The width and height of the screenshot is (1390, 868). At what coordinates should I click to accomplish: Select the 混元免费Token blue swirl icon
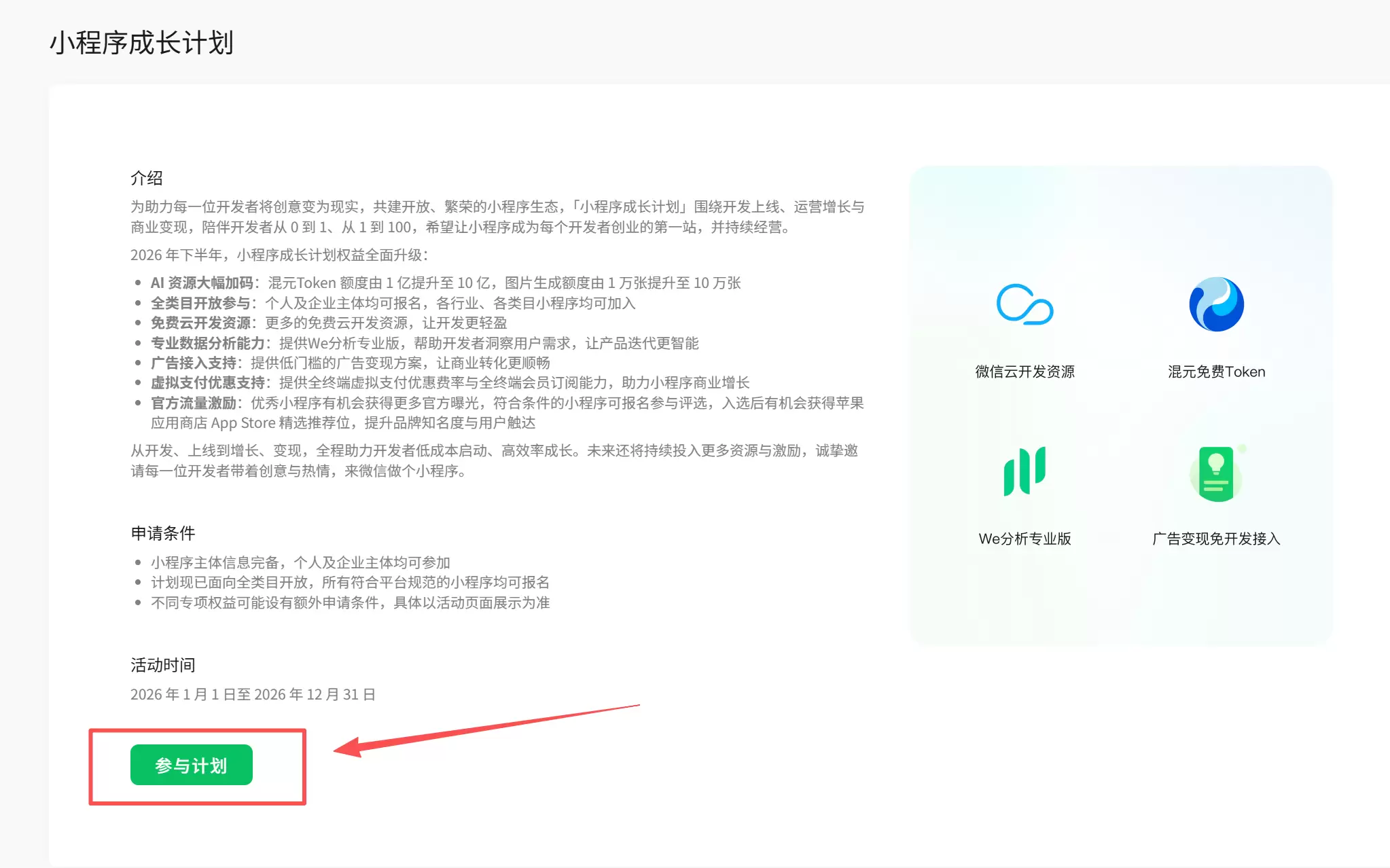point(1216,304)
